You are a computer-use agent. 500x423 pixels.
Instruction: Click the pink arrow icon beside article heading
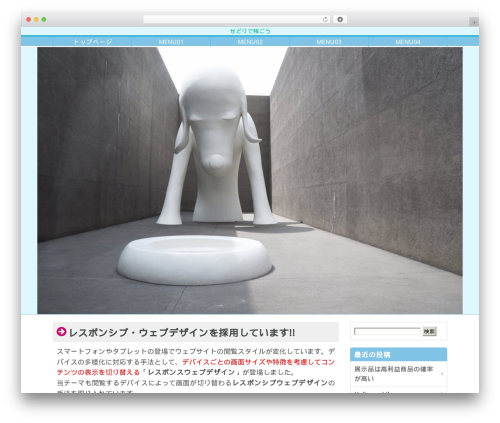61,332
